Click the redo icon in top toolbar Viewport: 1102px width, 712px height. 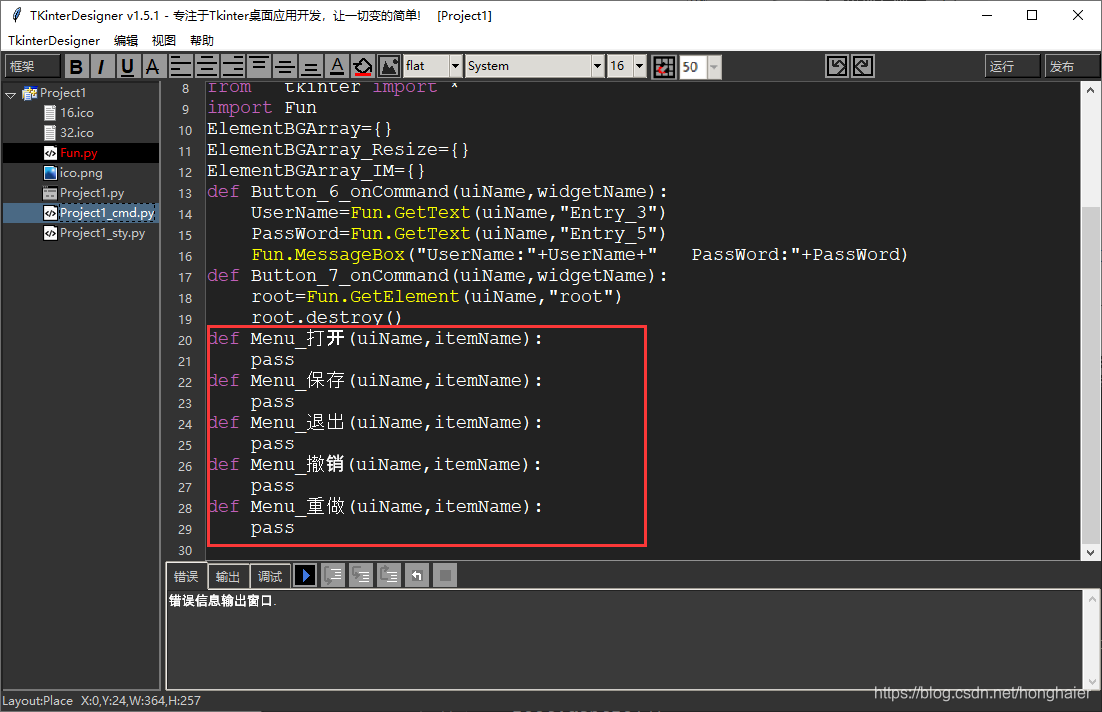[x=862, y=67]
